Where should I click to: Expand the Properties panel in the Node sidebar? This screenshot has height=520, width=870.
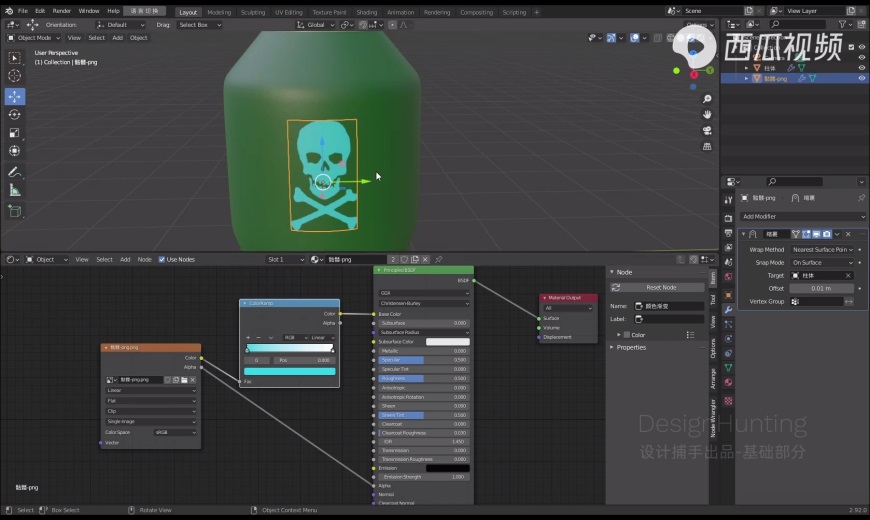point(631,347)
